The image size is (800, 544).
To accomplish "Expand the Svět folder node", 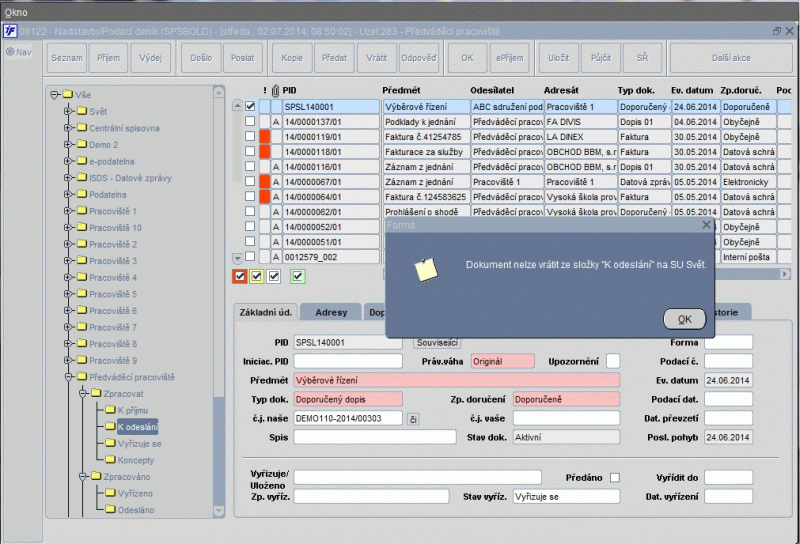I will pos(68,111).
